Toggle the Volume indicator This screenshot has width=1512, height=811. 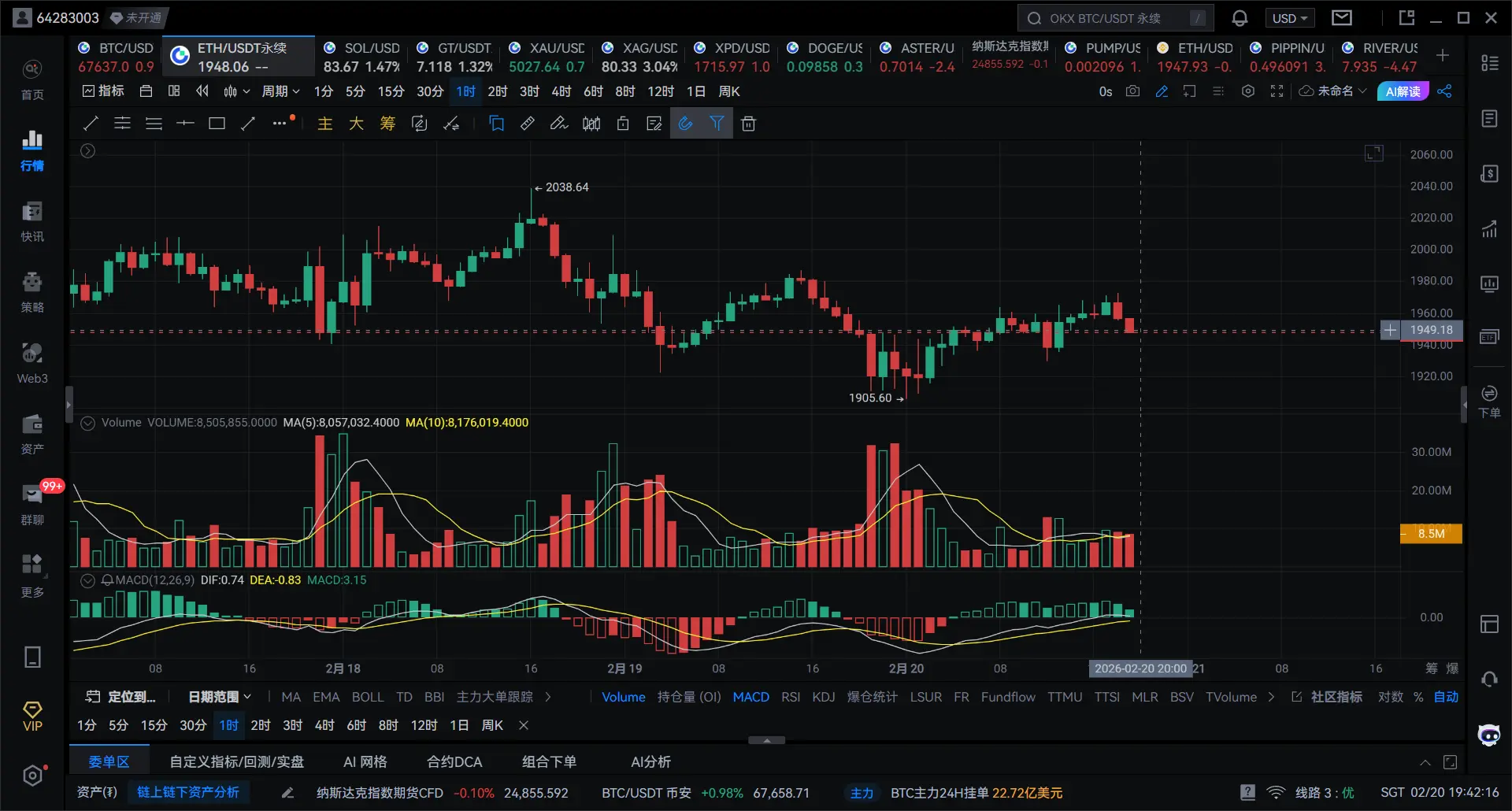pyautogui.click(x=624, y=697)
